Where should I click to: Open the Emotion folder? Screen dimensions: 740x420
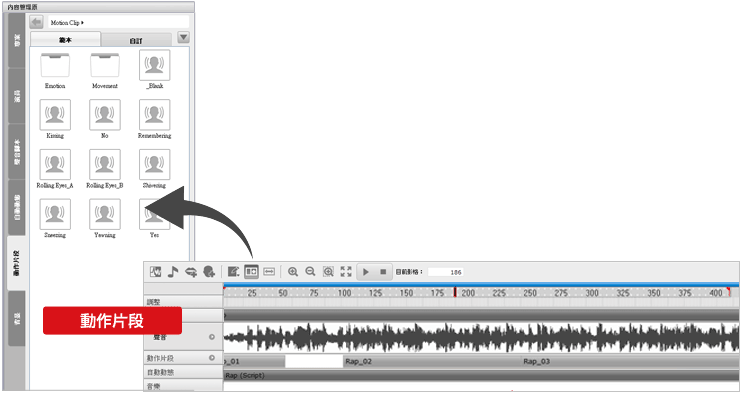click(54, 66)
